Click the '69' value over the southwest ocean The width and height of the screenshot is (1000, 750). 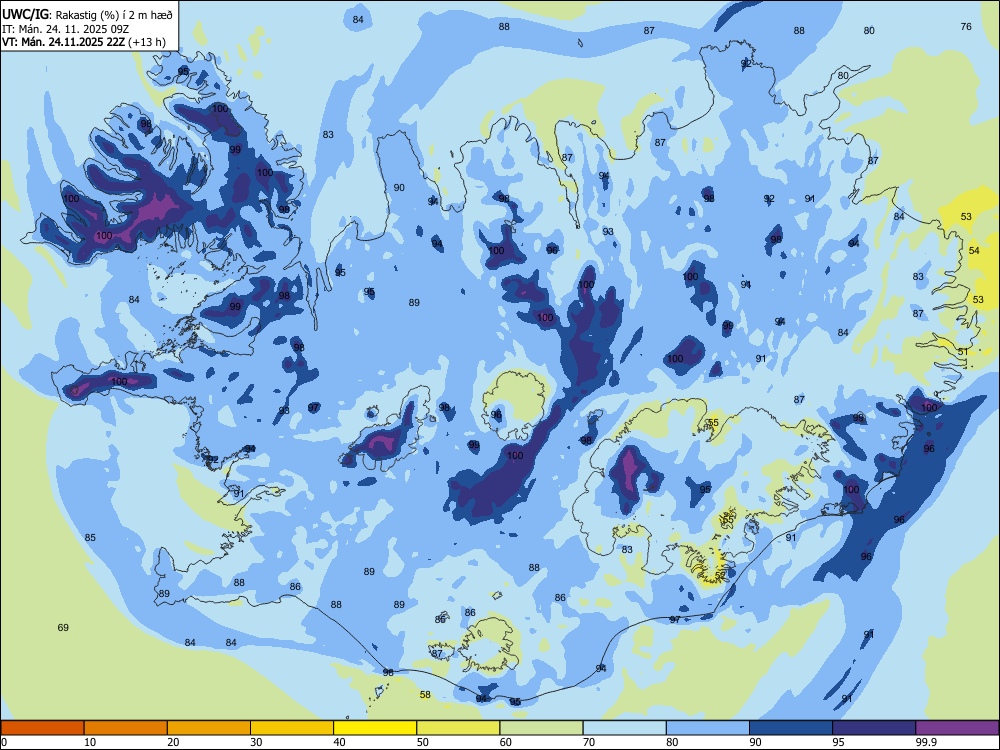[63, 628]
